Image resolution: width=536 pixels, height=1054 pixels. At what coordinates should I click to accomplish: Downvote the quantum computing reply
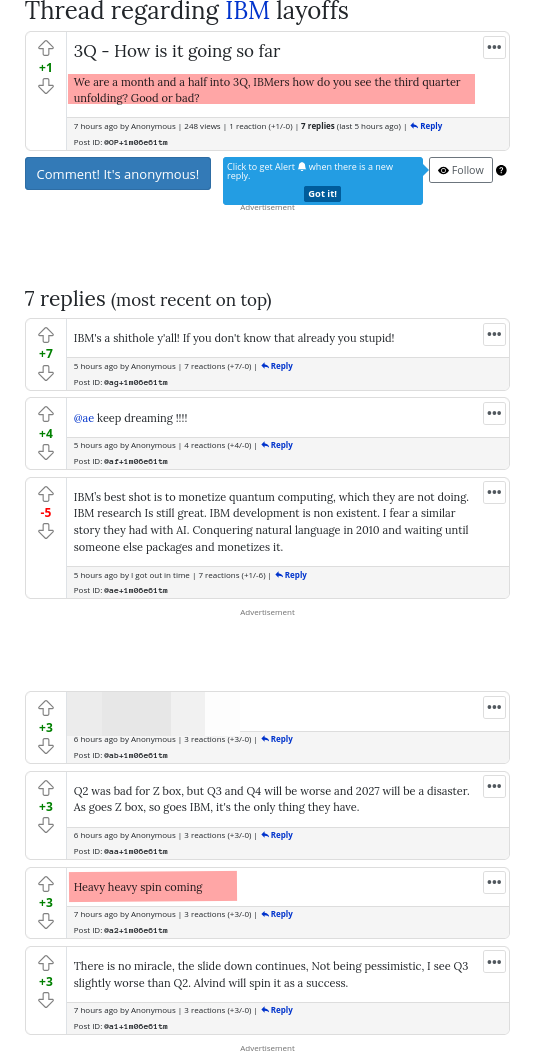(x=46, y=531)
